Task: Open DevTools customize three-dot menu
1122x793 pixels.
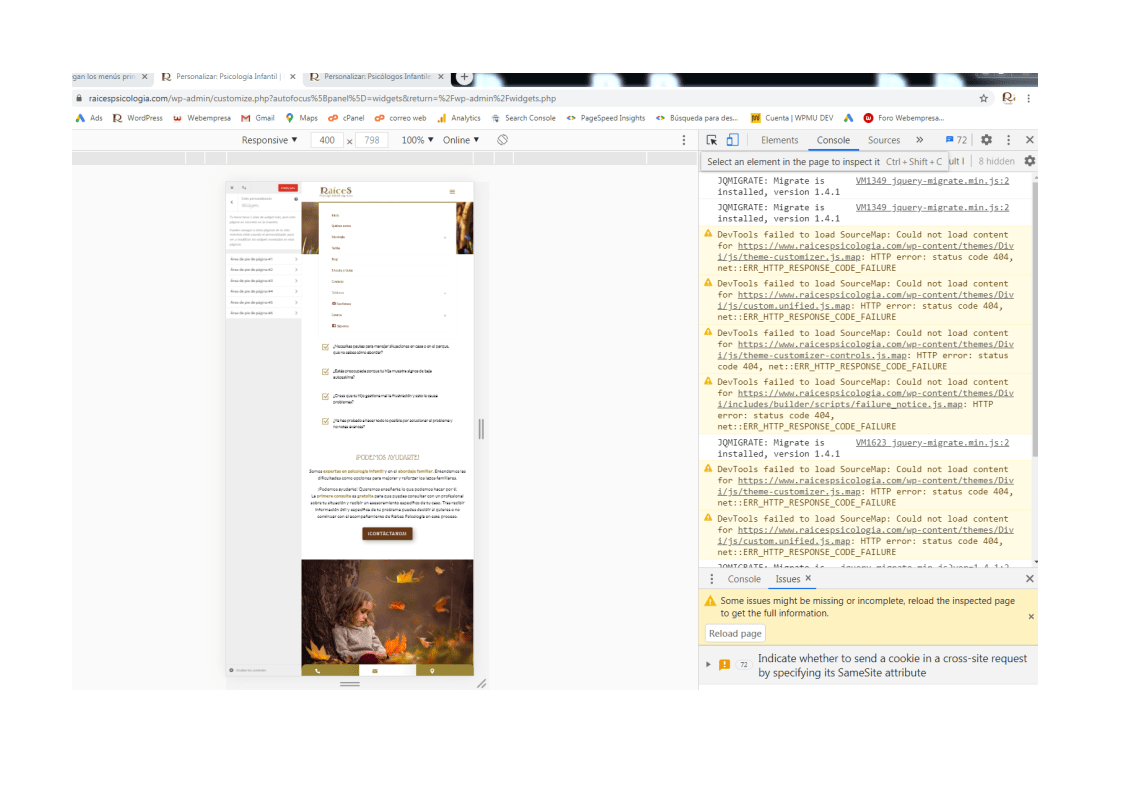Action: (1008, 140)
